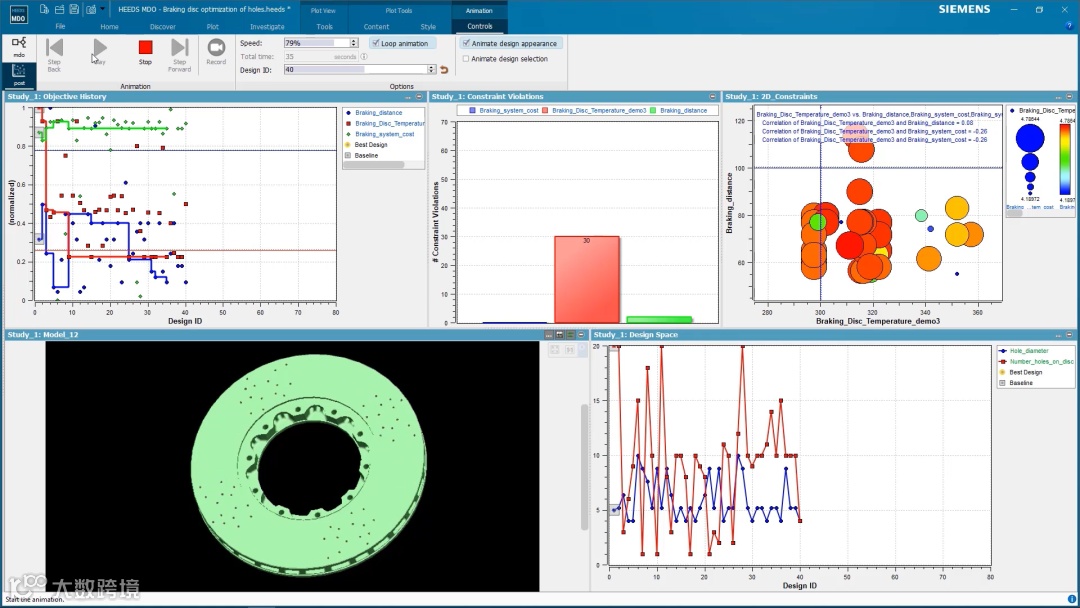Click the save project icon

point(74,9)
